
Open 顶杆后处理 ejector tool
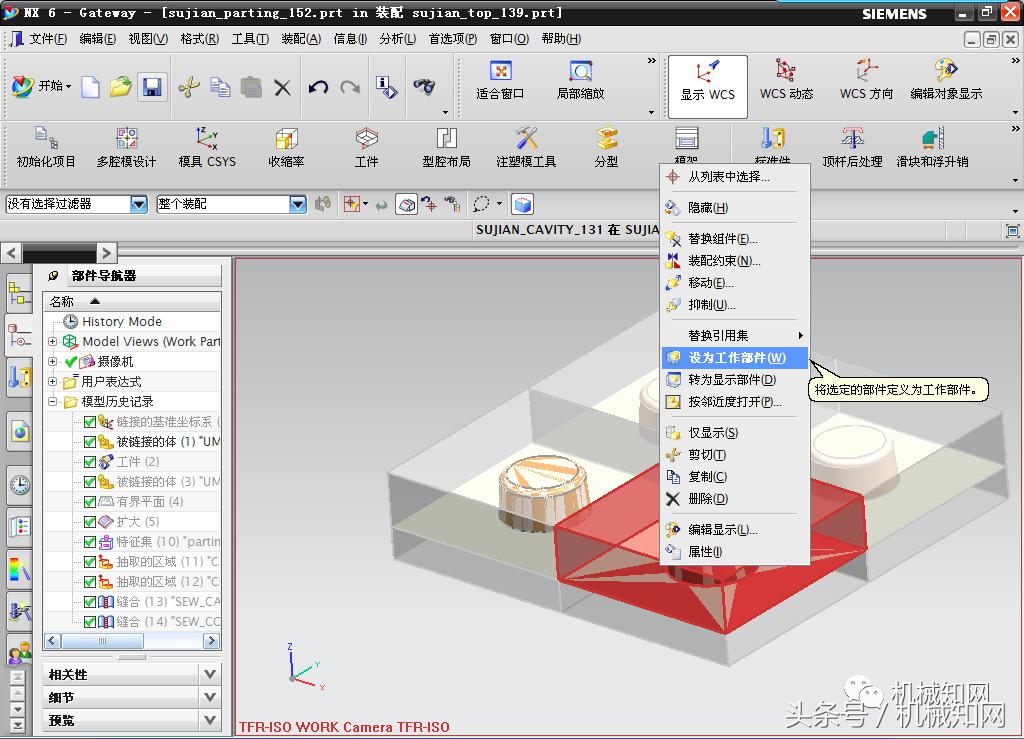[852, 148]
